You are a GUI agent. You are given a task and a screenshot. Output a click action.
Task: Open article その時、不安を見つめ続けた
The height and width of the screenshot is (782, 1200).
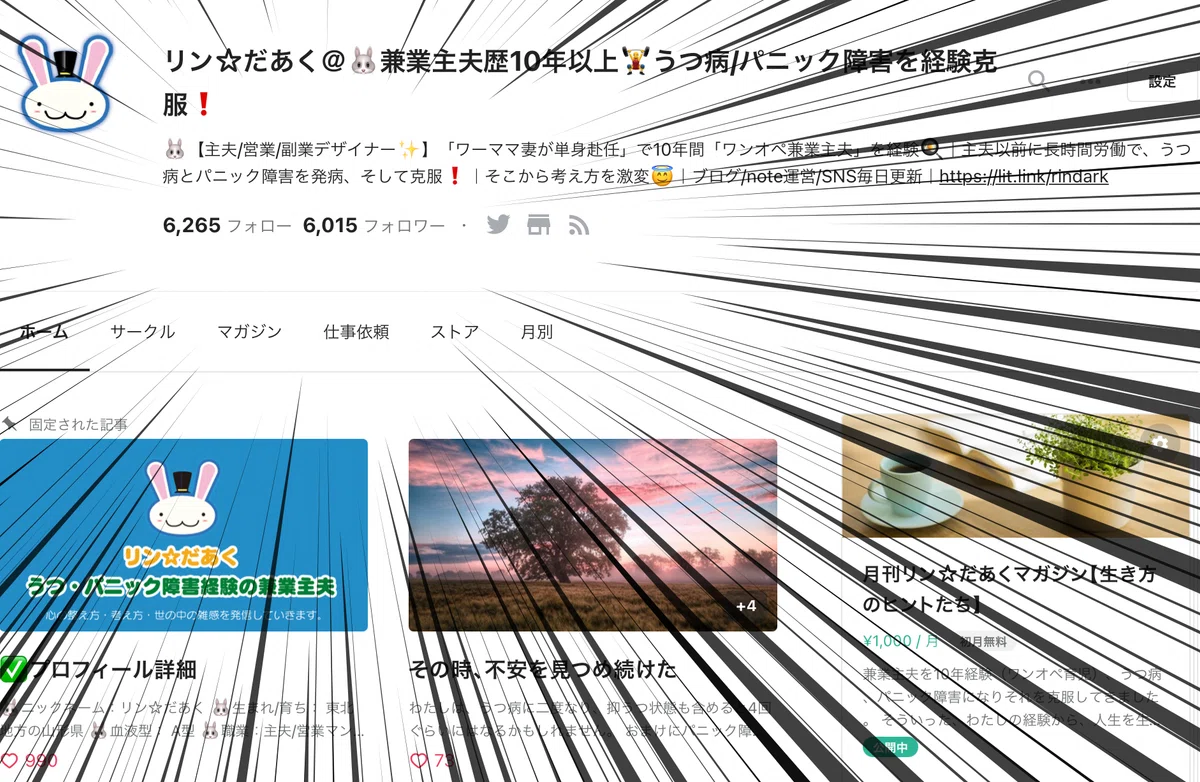pyautogui.click(x=543, y=669)
